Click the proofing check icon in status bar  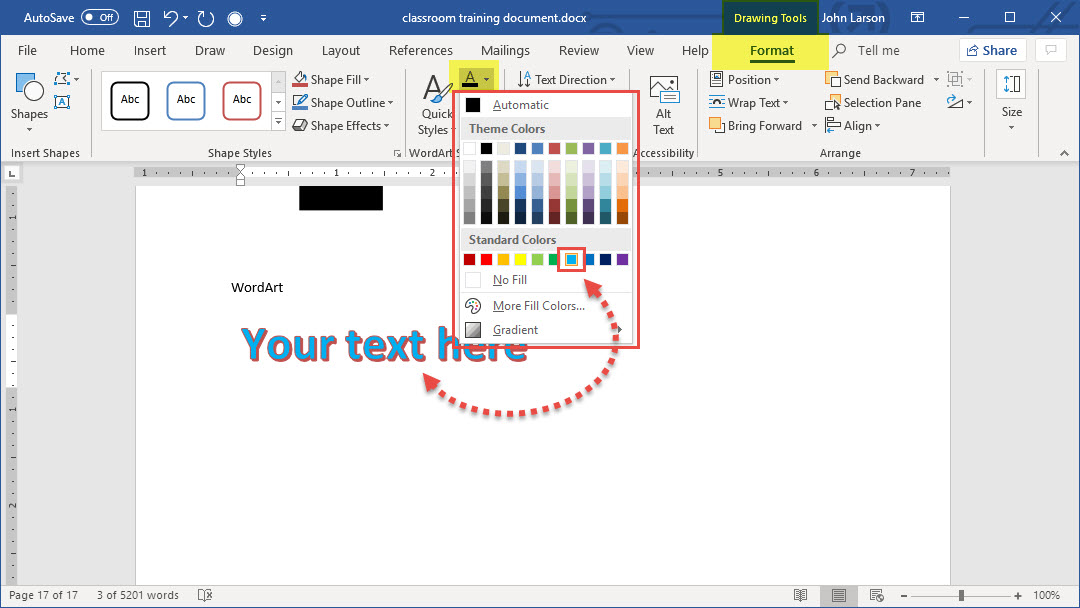pyautogui.click(x=205, y=595)
